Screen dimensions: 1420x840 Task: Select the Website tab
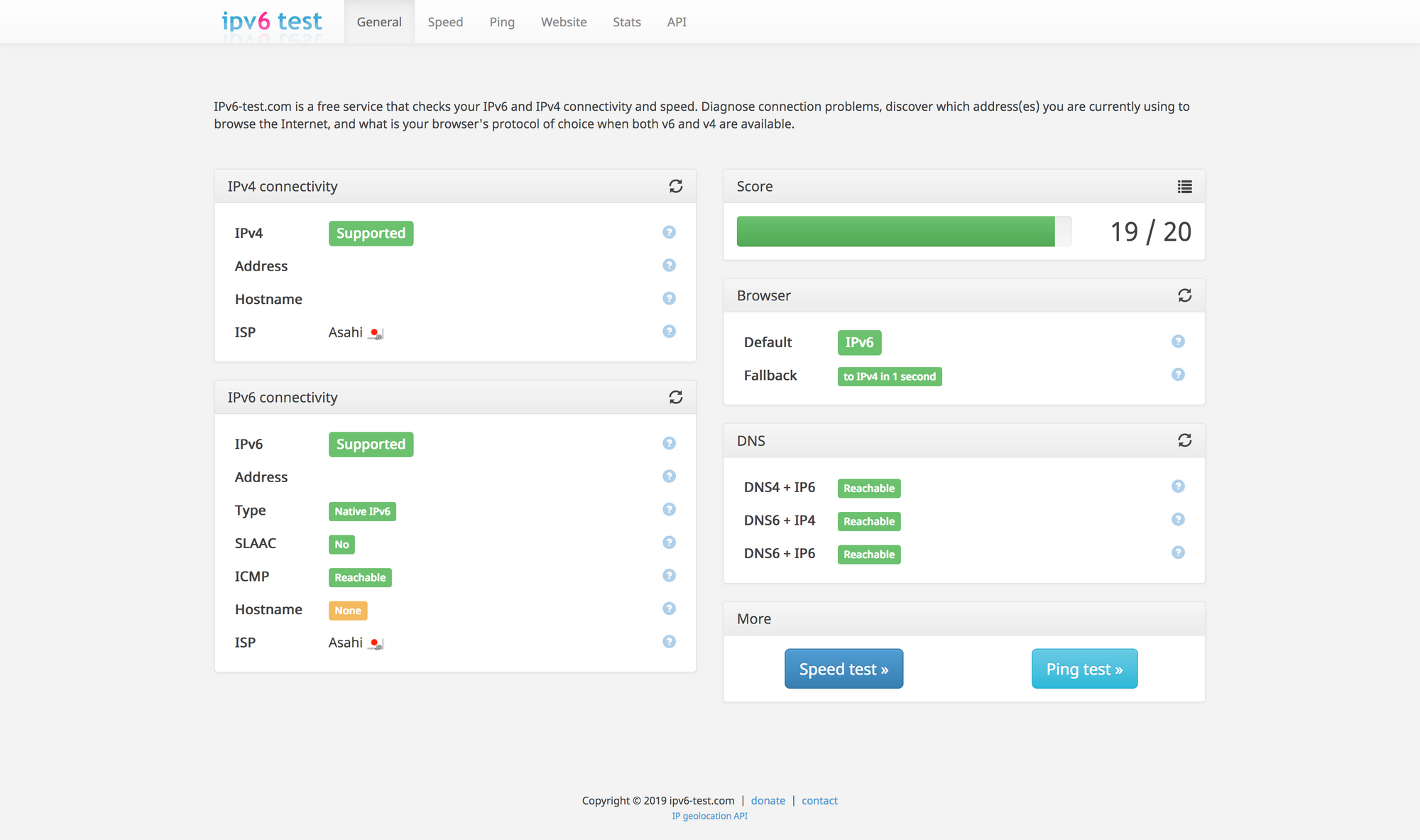(x=562, y=21)
